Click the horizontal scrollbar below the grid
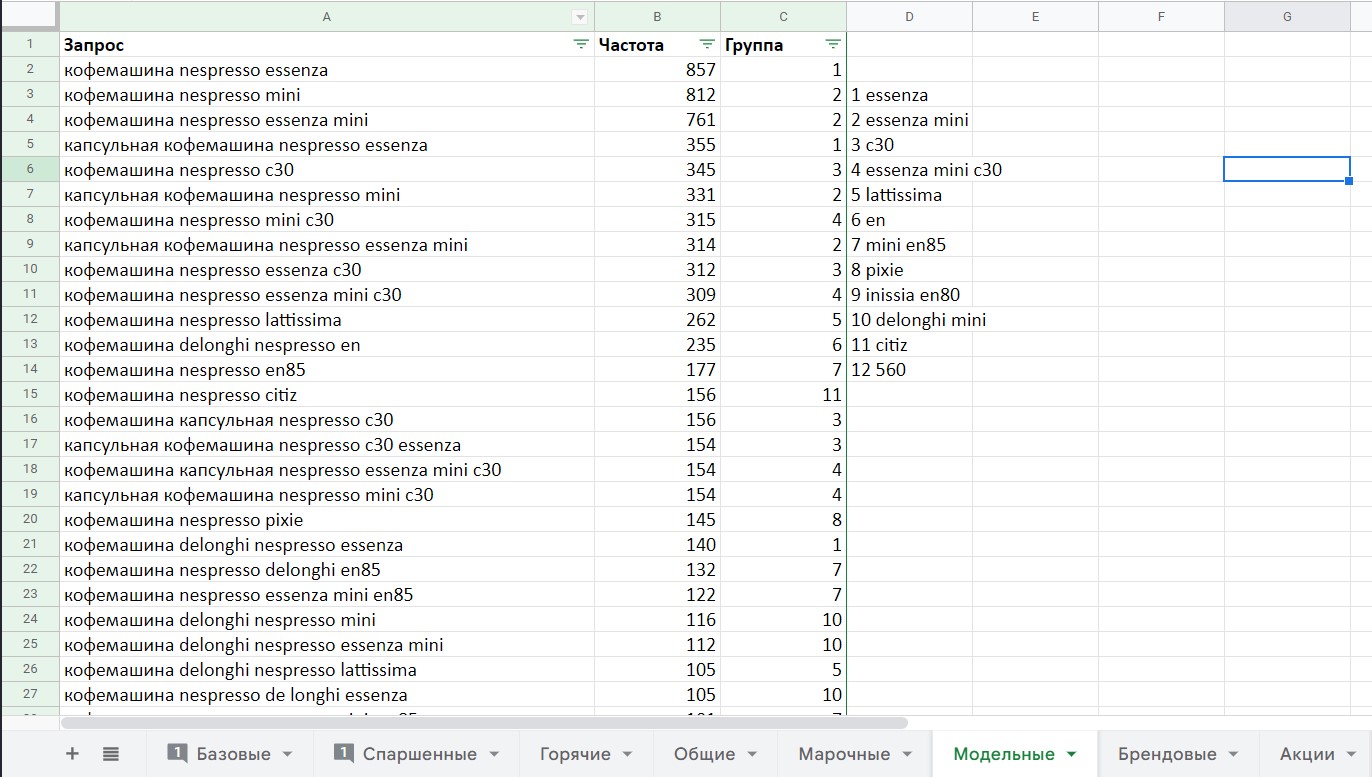 [x=484, y=722]
